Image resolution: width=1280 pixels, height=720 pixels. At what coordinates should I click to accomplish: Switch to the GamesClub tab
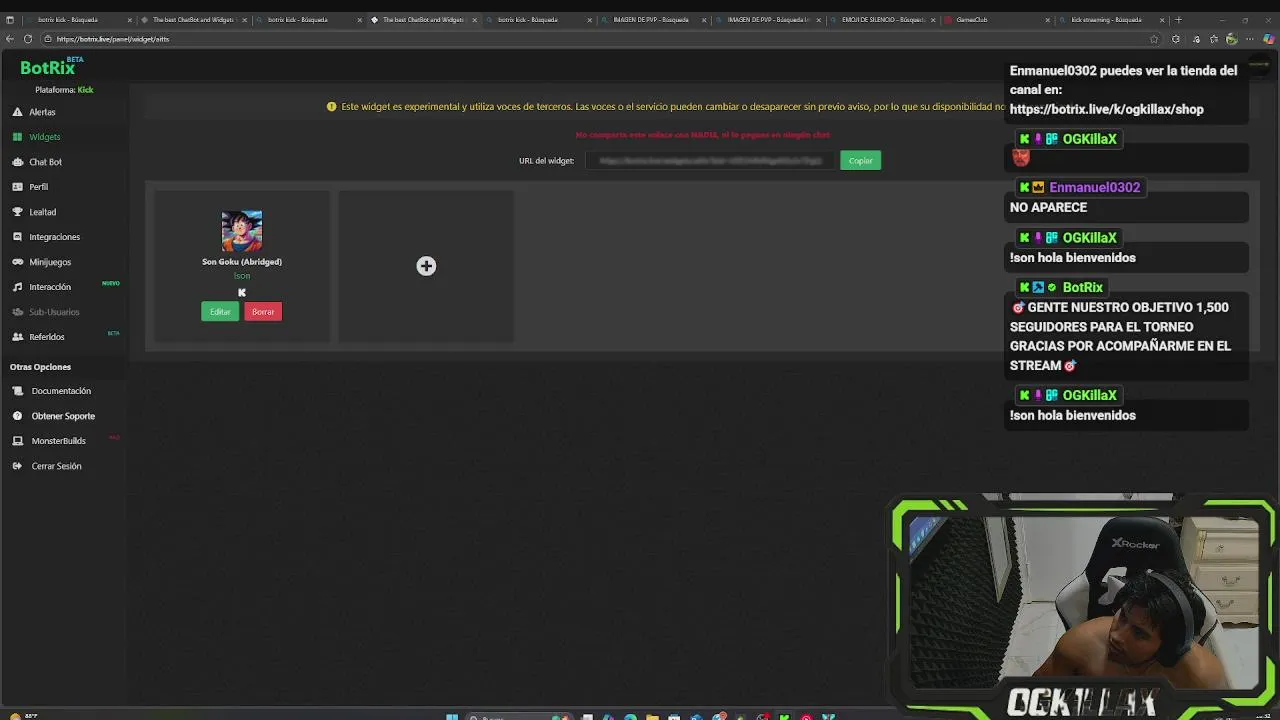995,20
